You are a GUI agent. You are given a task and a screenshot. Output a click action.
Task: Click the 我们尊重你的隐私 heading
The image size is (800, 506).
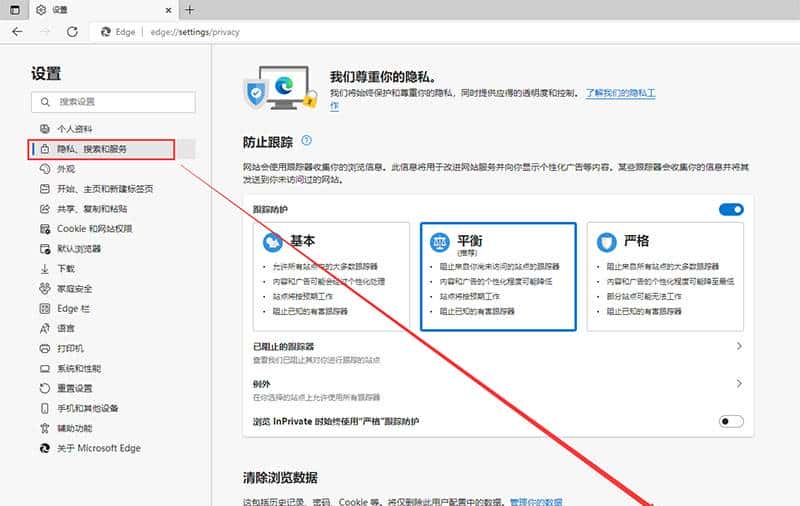coord(383,77)
